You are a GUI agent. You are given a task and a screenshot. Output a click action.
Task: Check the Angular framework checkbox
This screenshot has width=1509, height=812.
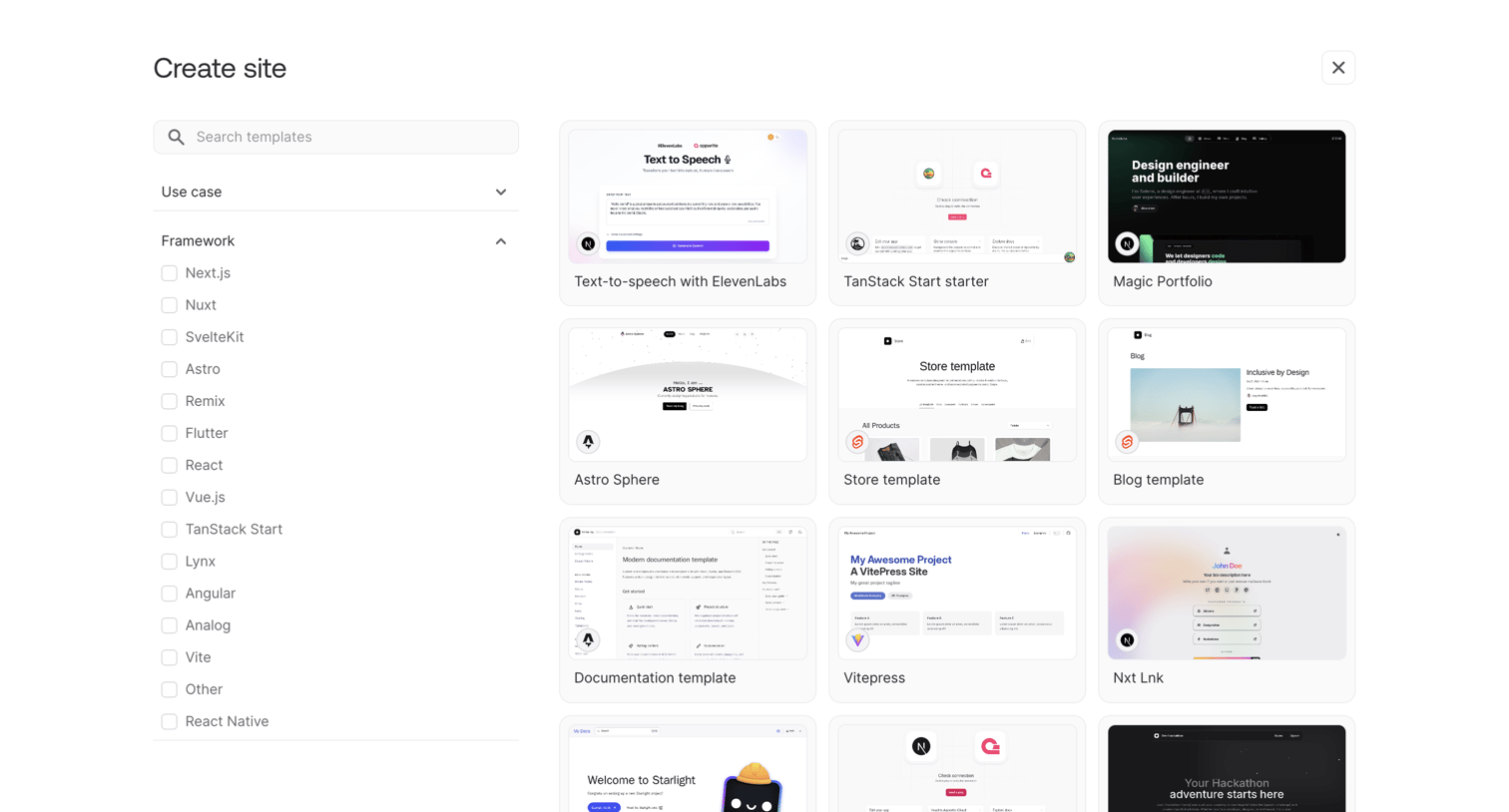pos(170,594)
